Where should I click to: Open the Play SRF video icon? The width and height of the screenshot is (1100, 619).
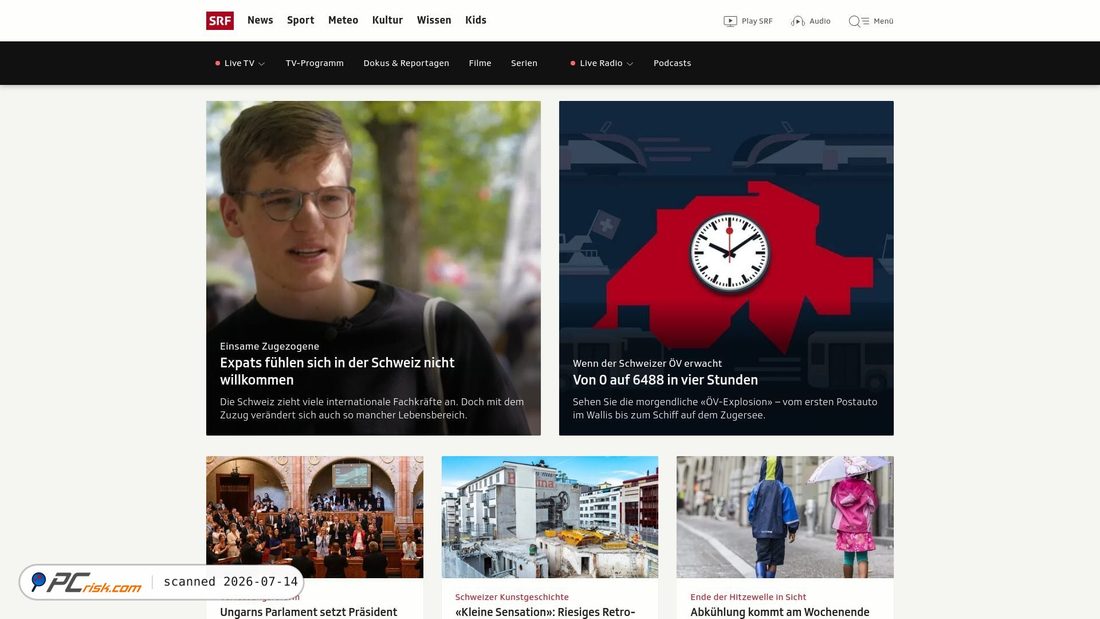coord(730,21)
